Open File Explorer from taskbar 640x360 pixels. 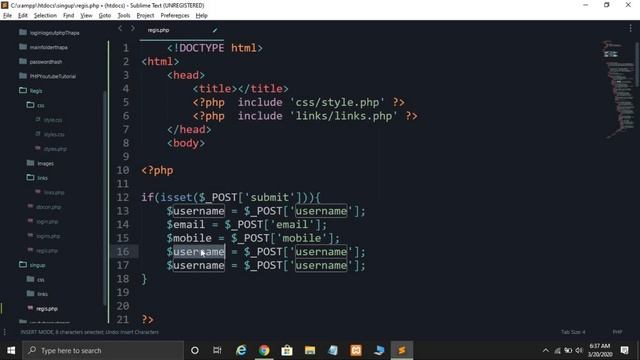click(x=310, y=350)
